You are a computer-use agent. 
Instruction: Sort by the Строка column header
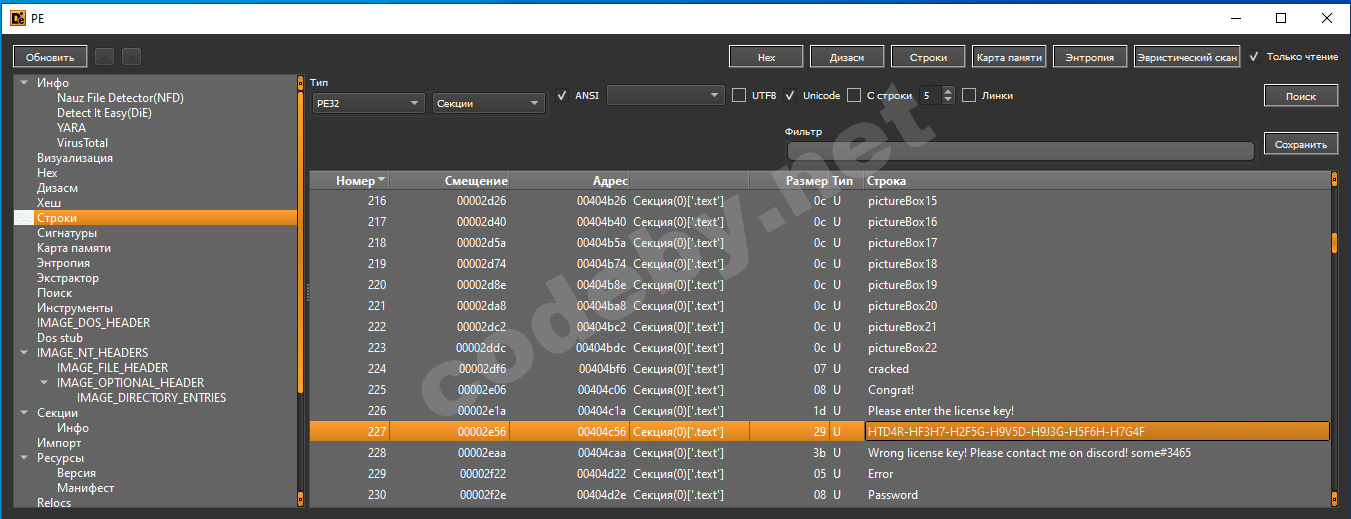point(1096,181)
